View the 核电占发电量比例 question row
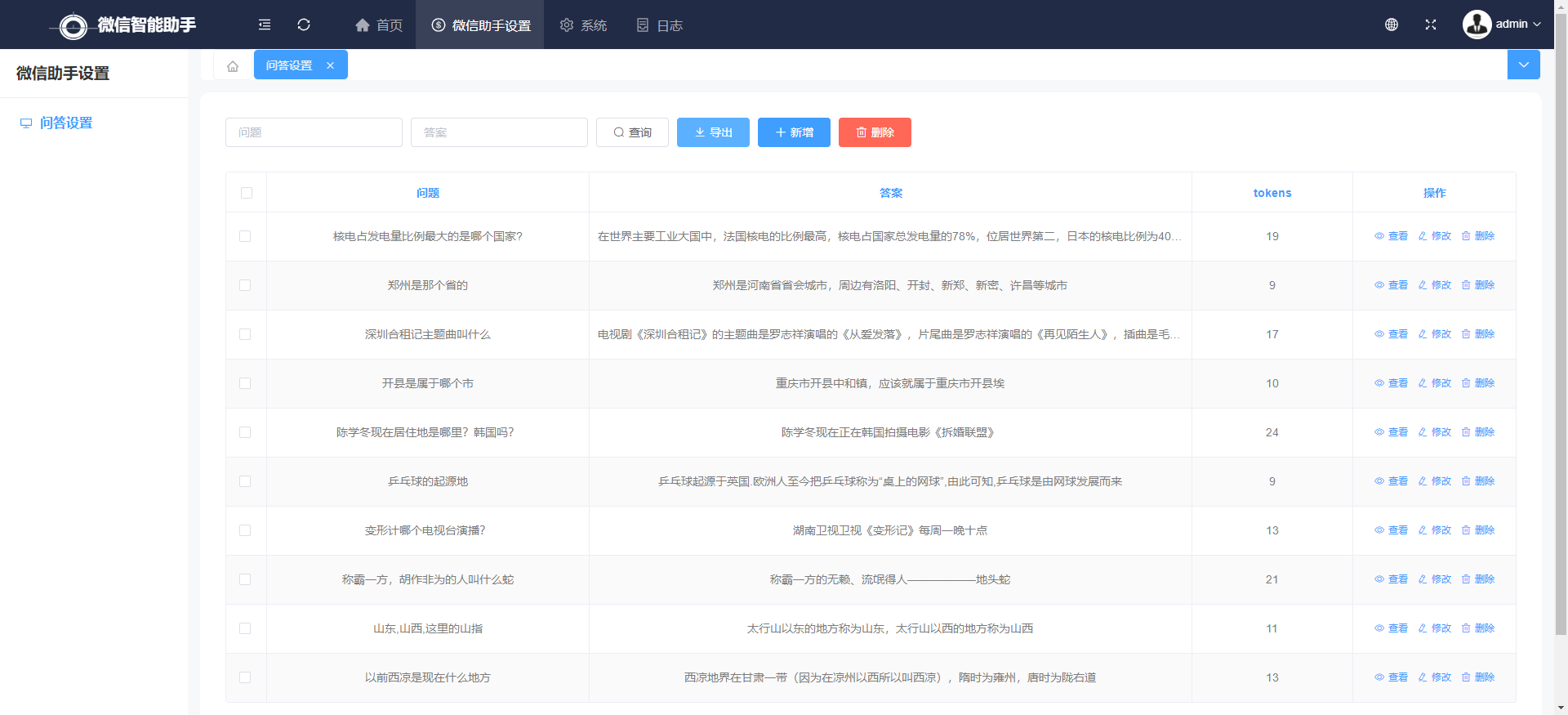Image resolution: width=1568 pixels, height=715 pixels. click(1392, 236)
